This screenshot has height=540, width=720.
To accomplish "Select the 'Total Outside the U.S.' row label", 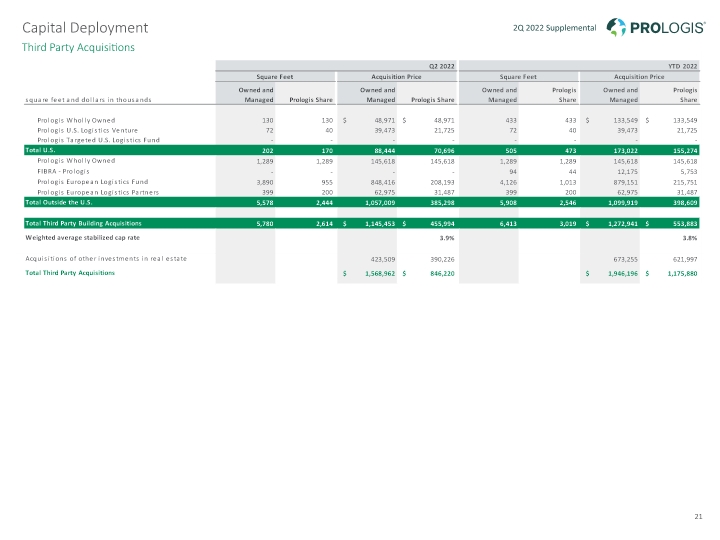I will pyautogui.click(x=59, y=202).
